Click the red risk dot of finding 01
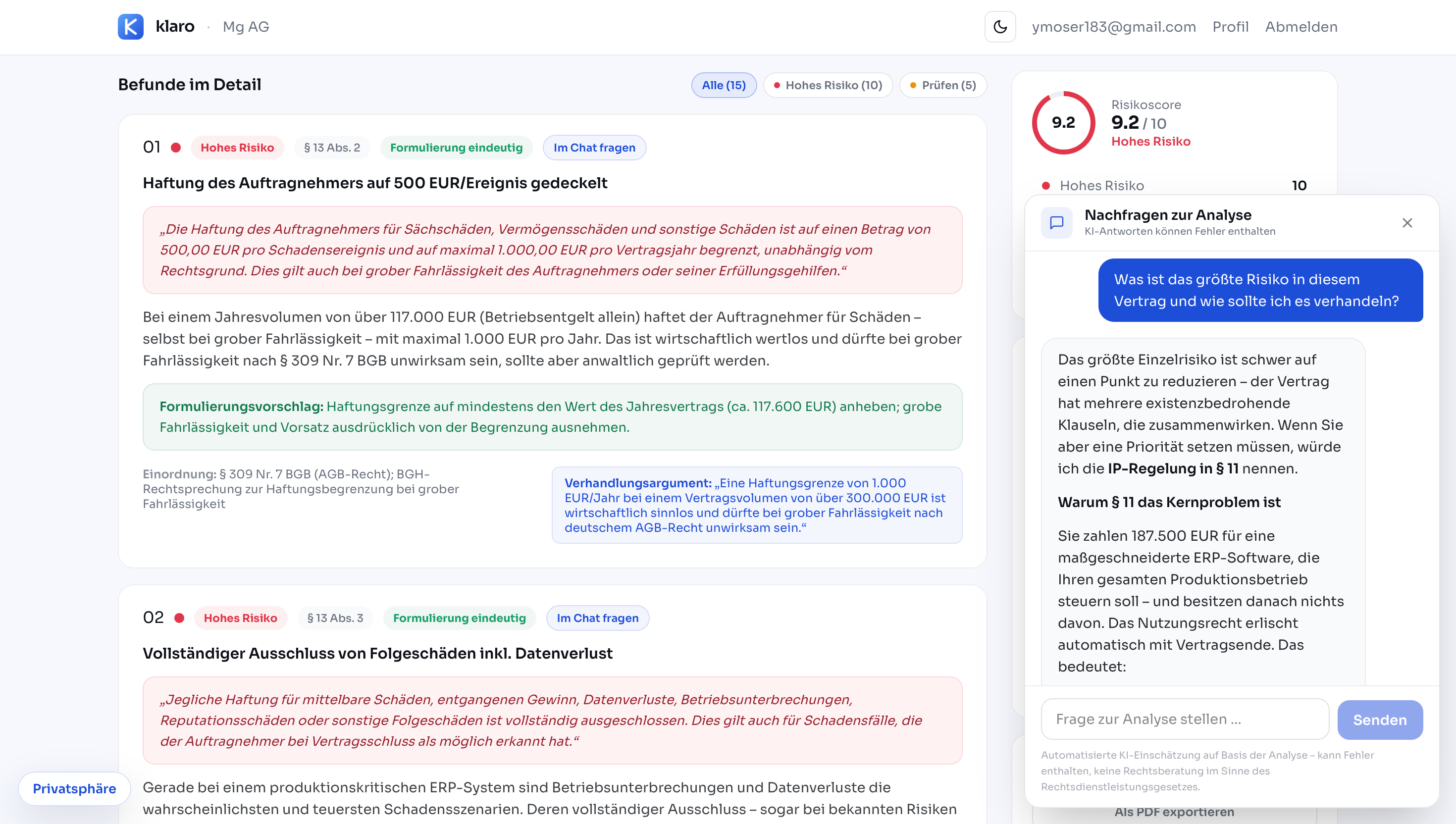The width and height of the screenshot is (1456, 824). tap(176, 148)
